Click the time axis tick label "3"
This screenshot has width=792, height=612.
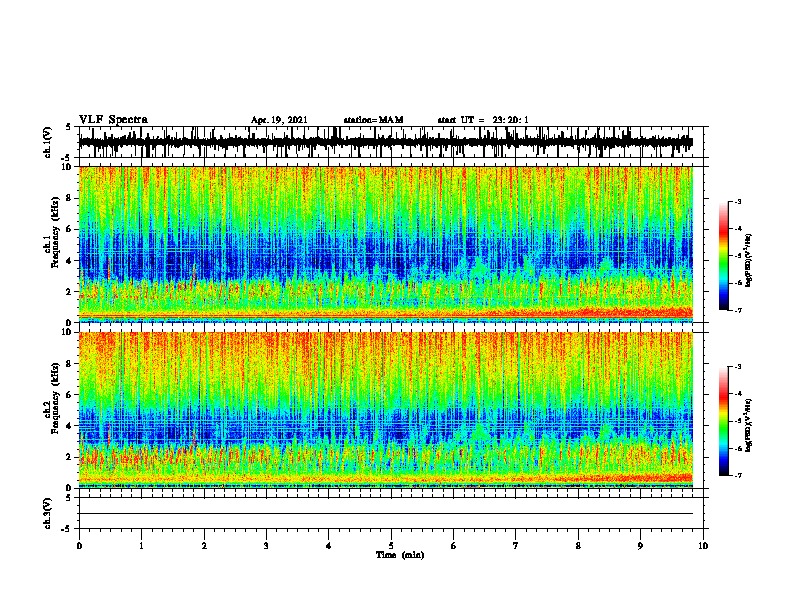click(x=266, y=546)
